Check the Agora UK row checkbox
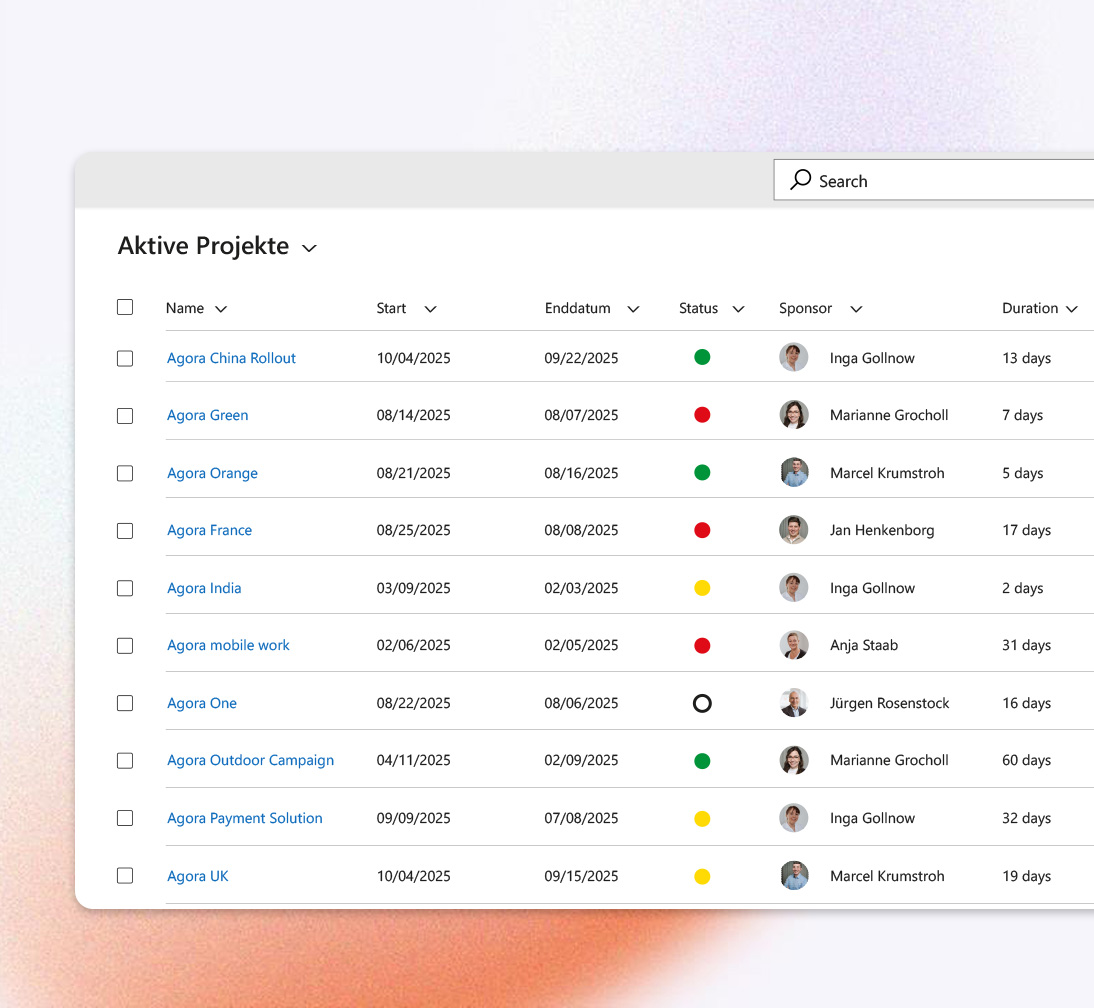The width and height of the screenshot is (1094, 1008). [125, 875]
